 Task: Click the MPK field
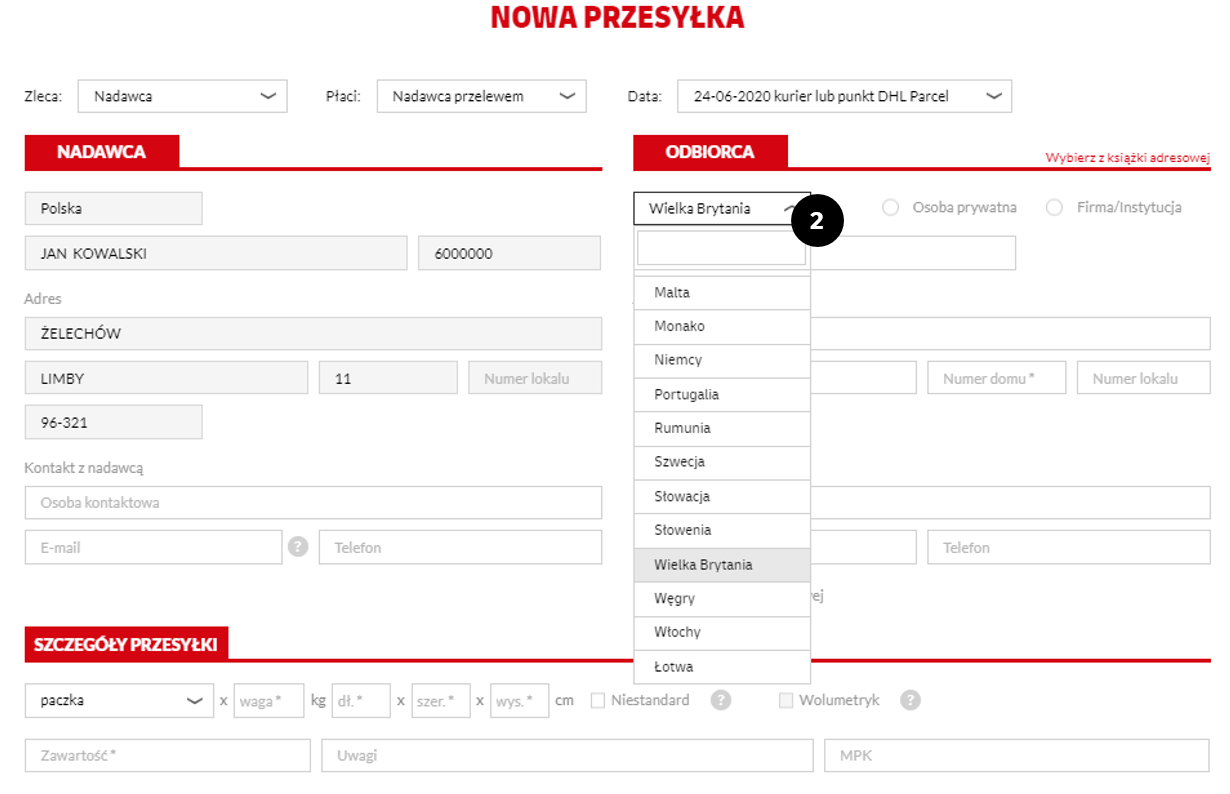pyautogui.click(x=1017, y=756)
